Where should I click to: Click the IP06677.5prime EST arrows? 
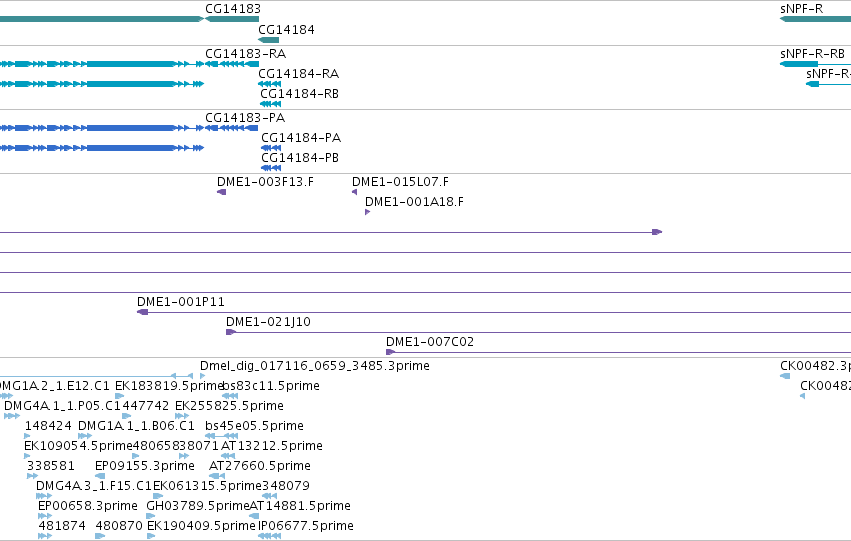point(270,536)
